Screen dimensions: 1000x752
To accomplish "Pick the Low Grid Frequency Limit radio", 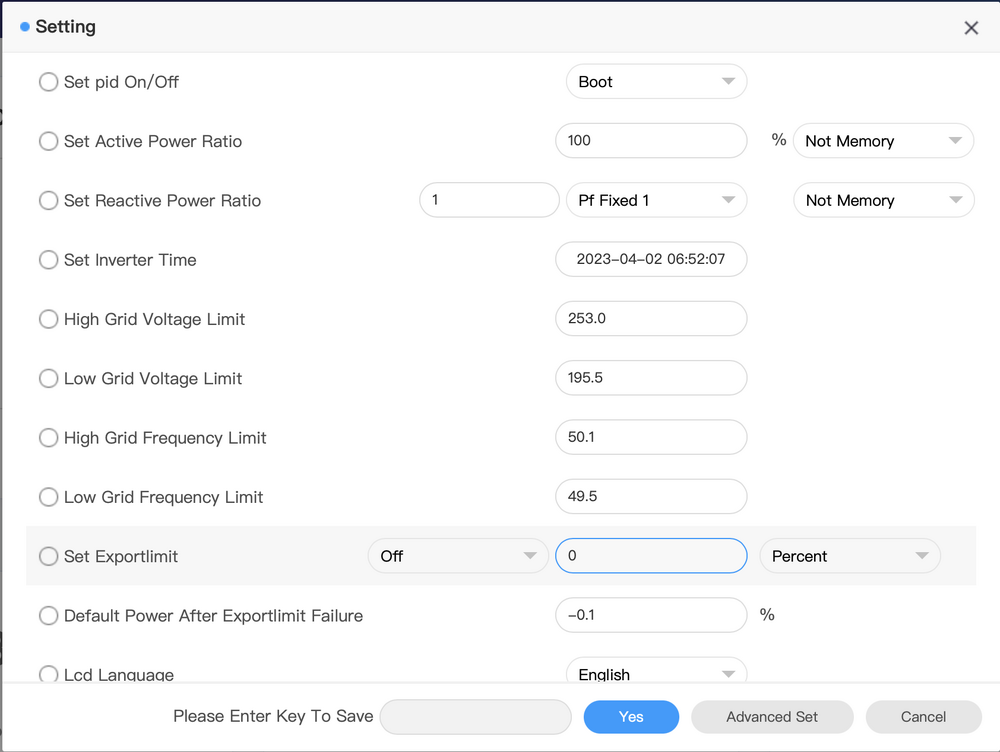I will click(48, 497).
